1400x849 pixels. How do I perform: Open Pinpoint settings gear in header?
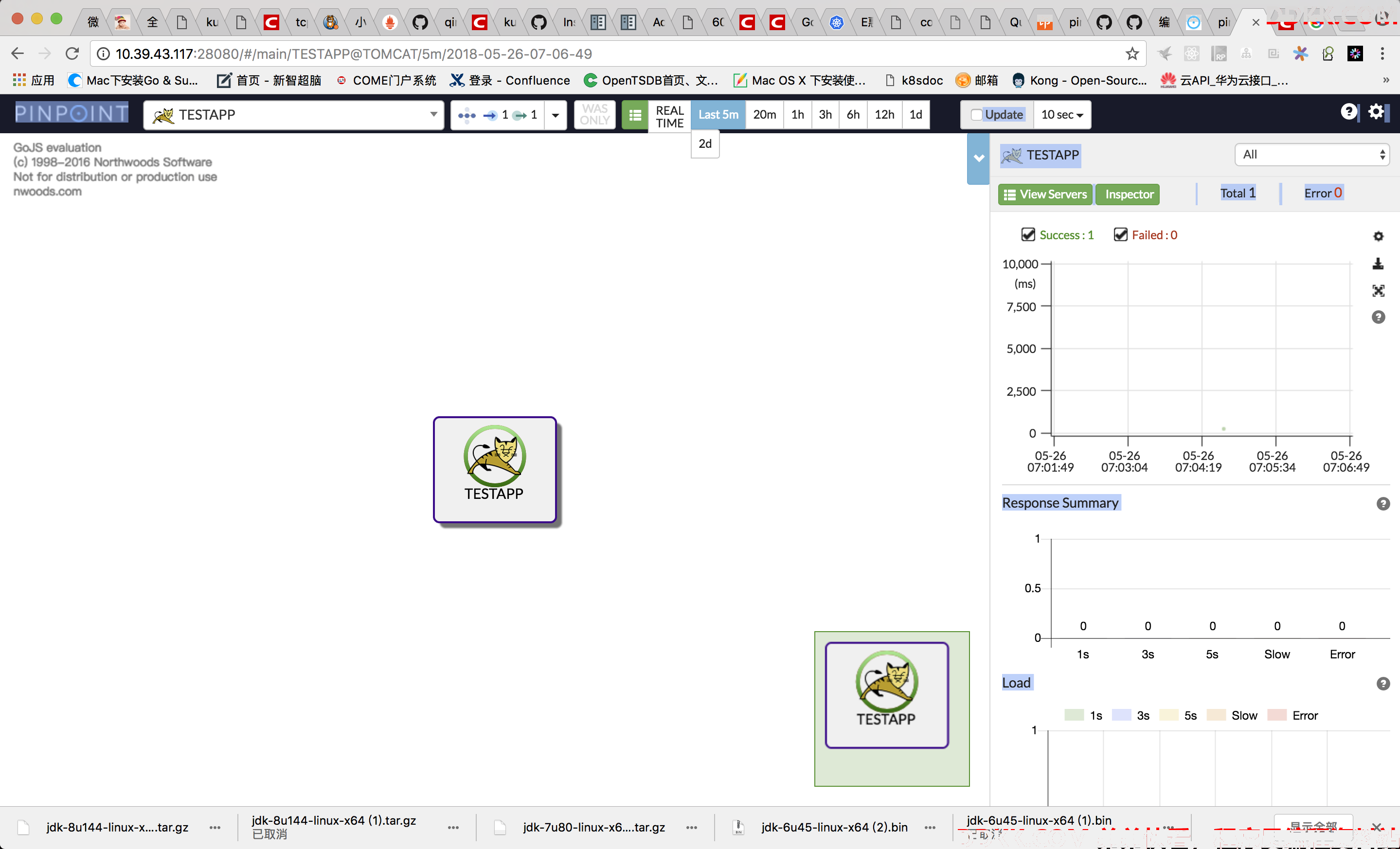point(1376,112)
